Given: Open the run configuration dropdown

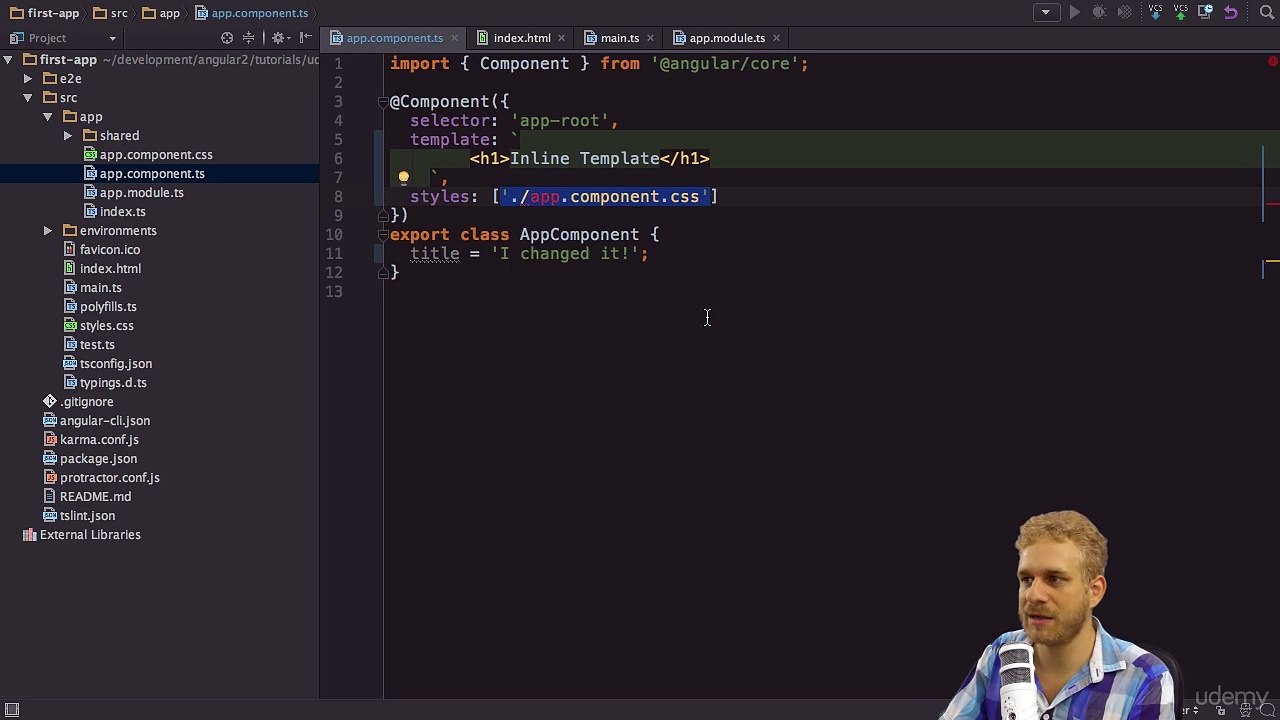Looking at the screenshot, I should [x=1046, y=12].
